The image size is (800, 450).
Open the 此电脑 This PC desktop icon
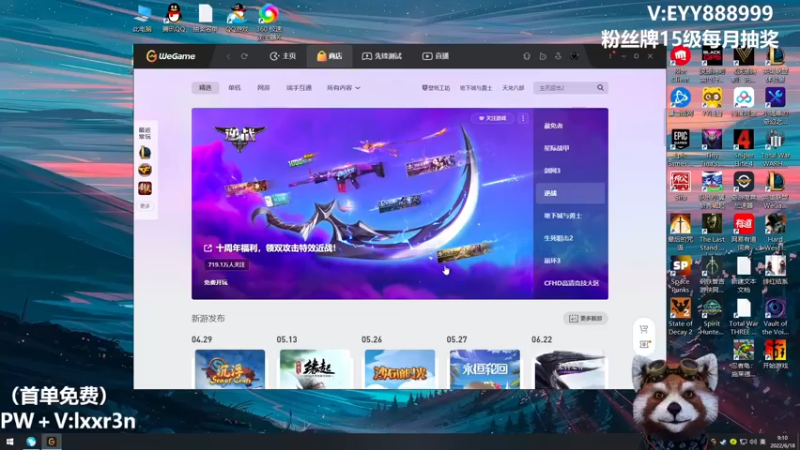[142, 19]
